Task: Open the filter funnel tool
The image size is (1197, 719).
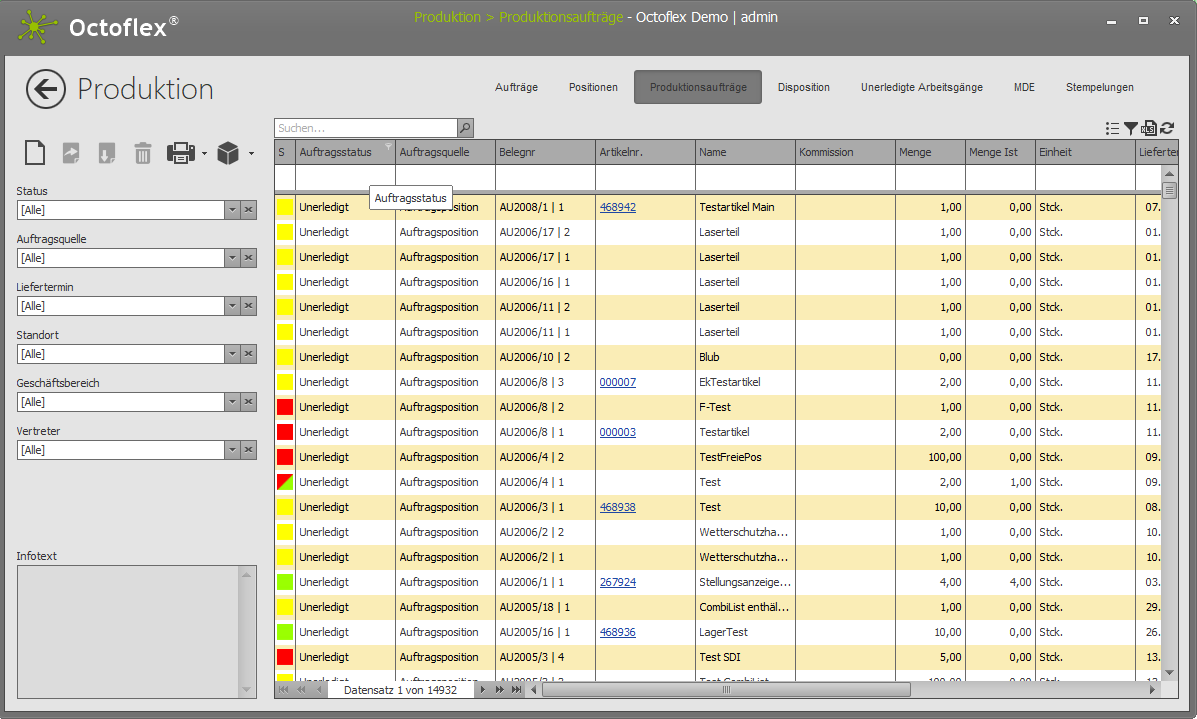Action: (x=1130, y=128)
